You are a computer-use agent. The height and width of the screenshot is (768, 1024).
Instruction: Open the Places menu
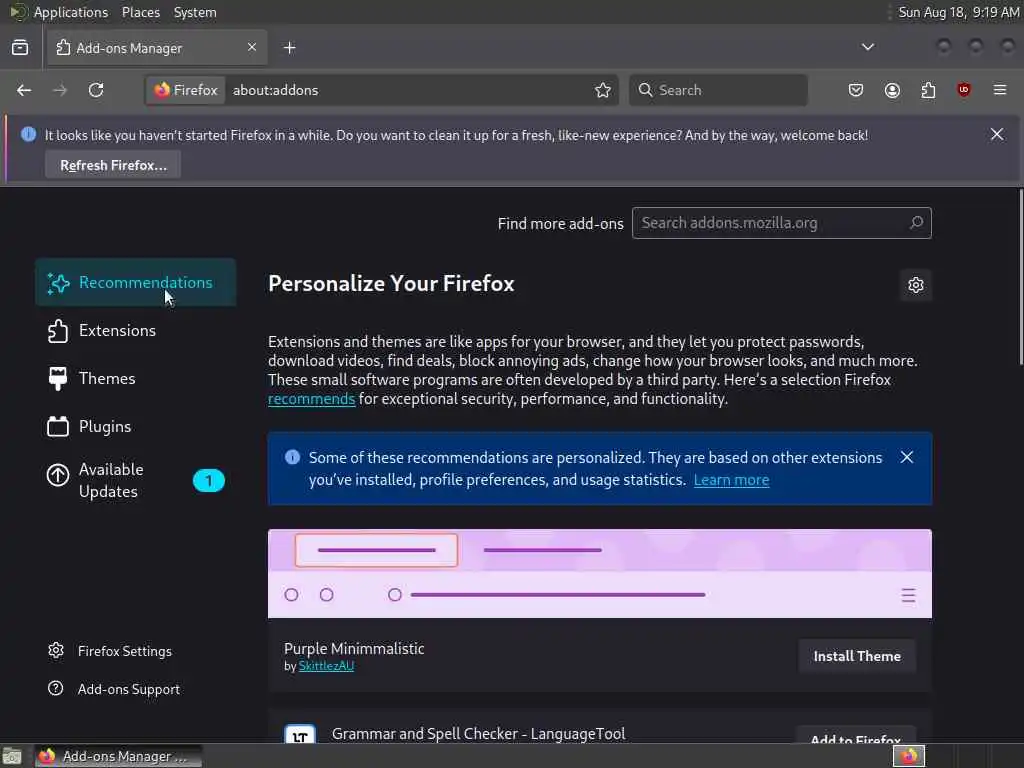[141, 12]
